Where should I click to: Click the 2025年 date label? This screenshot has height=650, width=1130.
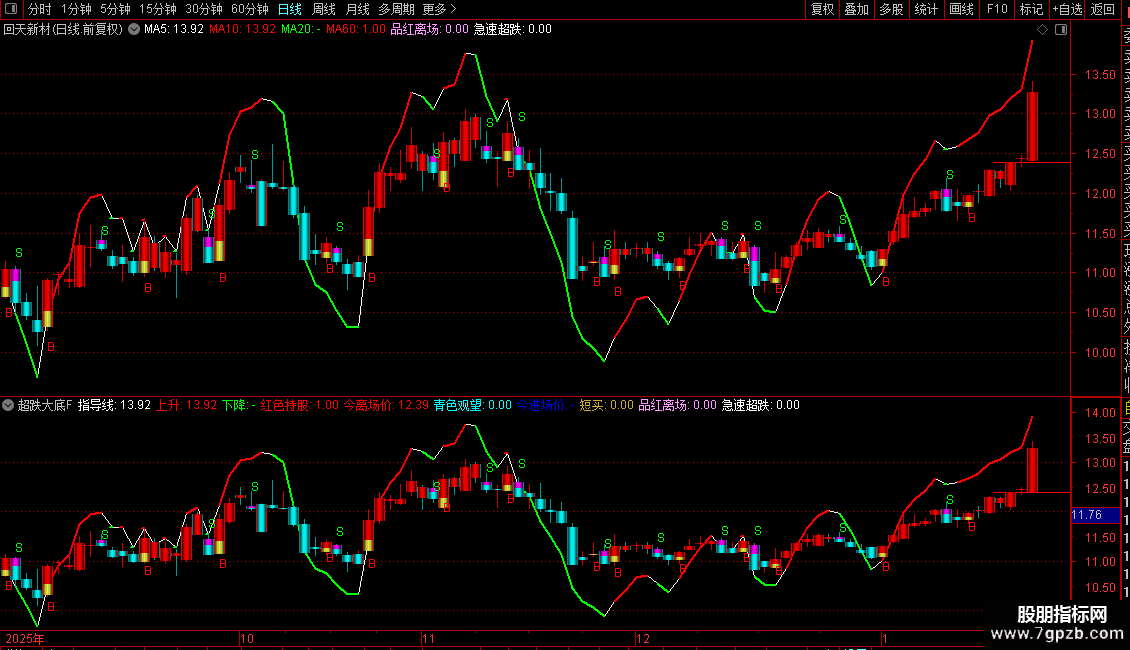(x=25, y=638)
